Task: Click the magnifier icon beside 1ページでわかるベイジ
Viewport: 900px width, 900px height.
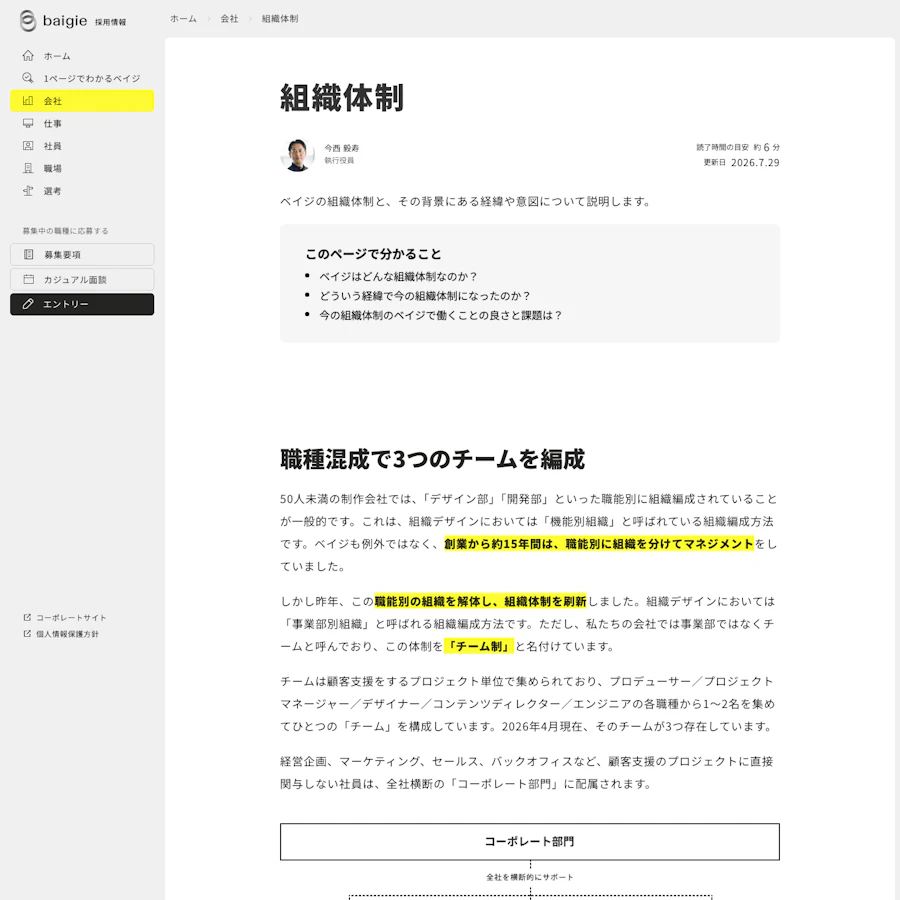Action: [x=28, y=78]
